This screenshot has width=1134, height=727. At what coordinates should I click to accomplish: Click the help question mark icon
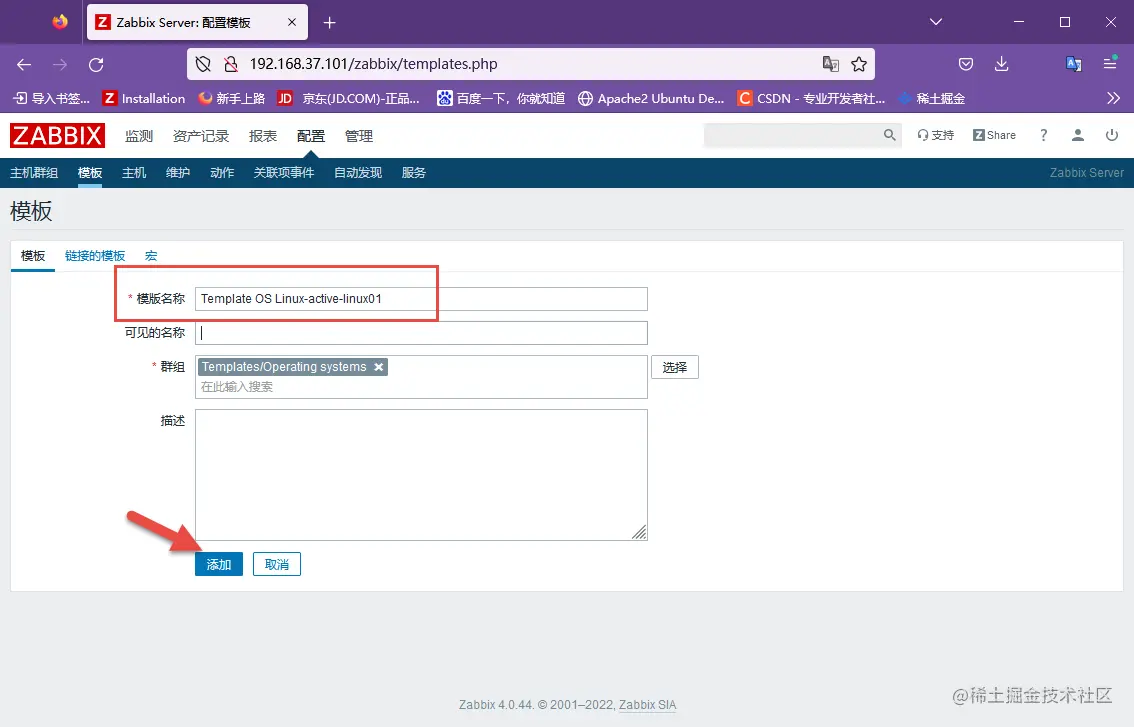pyautogui.click(x=1043, y=134)
